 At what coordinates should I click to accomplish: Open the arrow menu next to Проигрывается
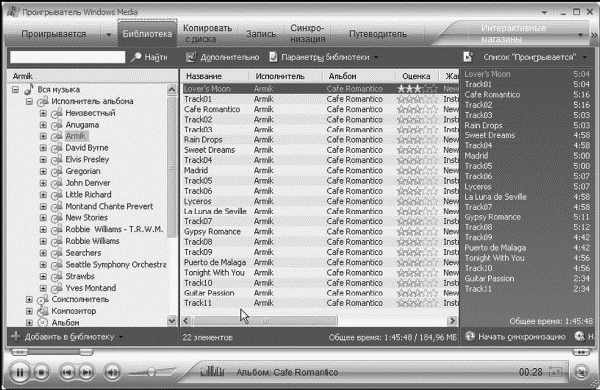pyautogui.click(x=109, y=34)
